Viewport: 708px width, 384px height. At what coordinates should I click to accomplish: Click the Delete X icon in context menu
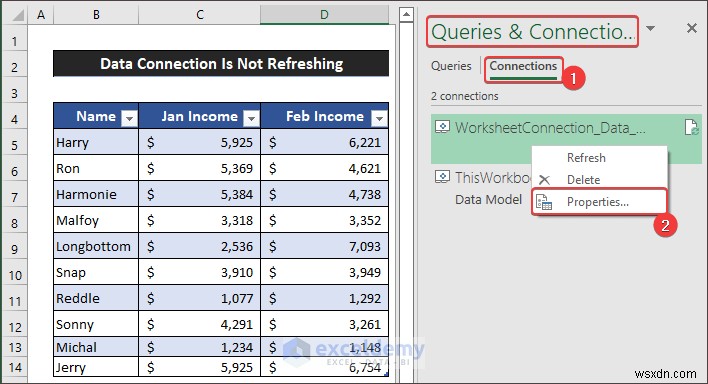(544, 180)
